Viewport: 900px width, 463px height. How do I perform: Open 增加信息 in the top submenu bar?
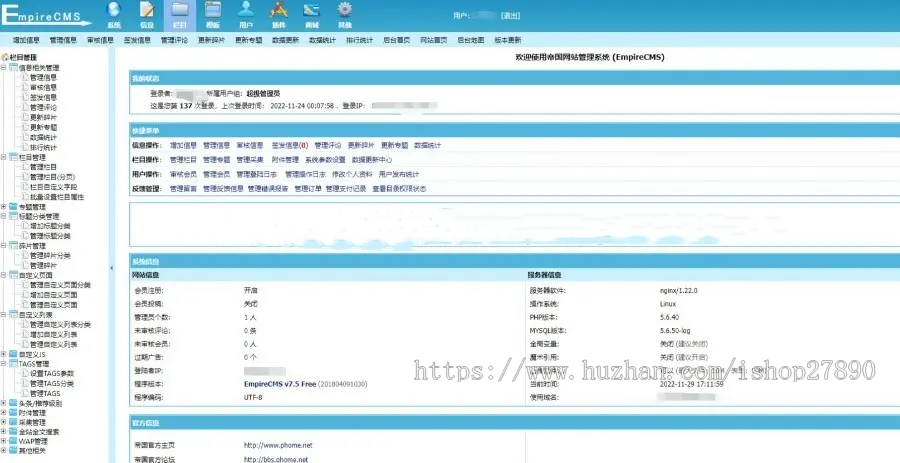26,40
